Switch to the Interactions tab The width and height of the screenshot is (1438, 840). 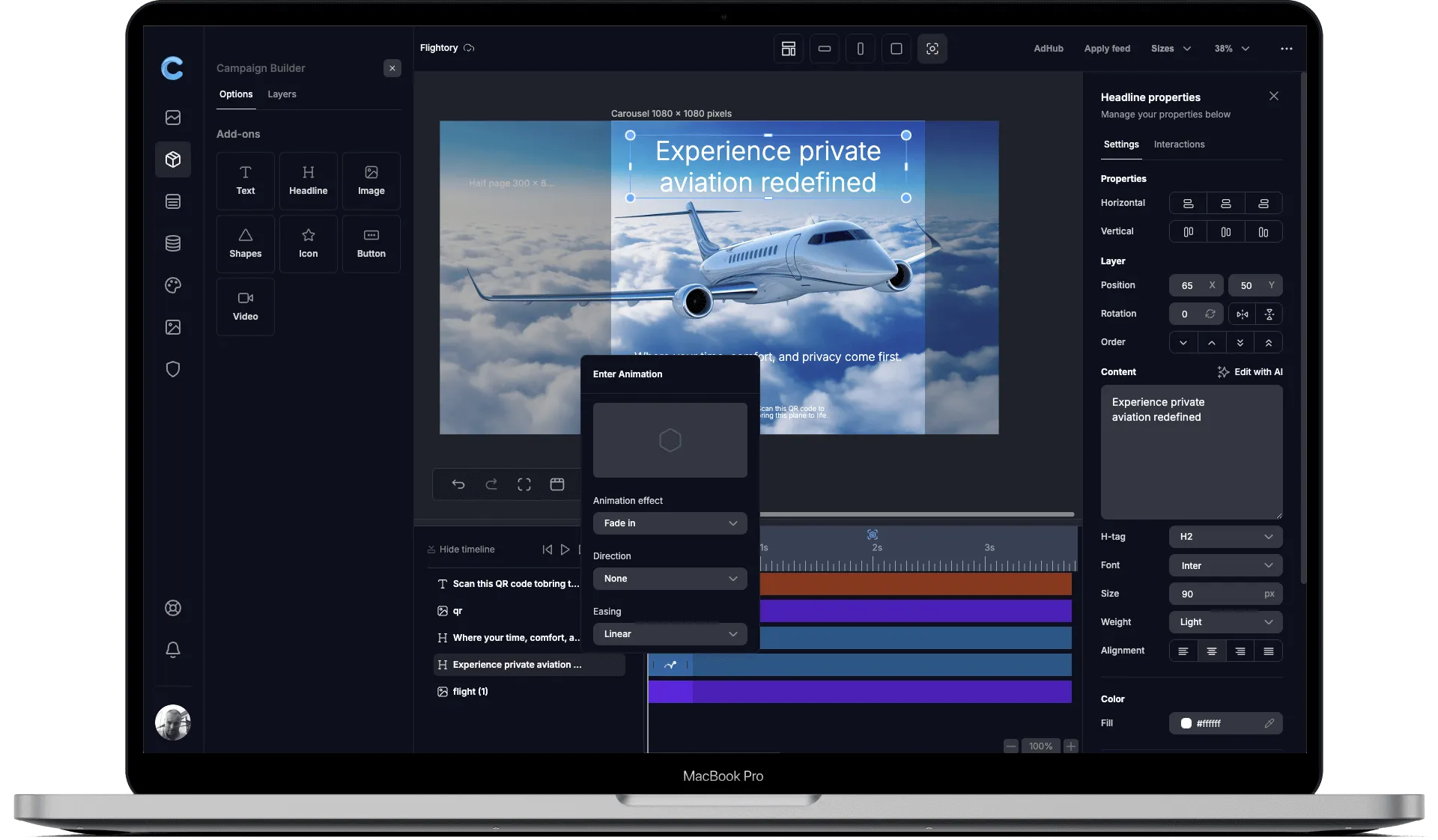click(1179, 144)
